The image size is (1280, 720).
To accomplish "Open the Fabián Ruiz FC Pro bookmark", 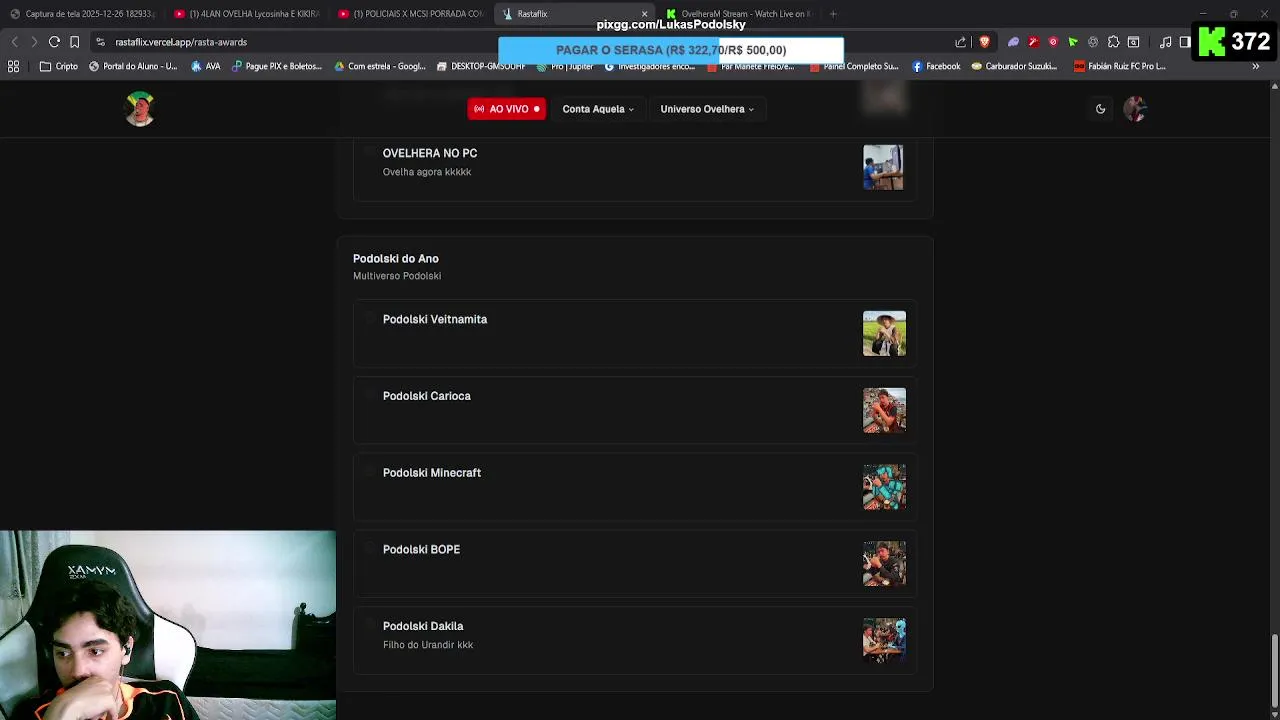I will 1120,66.
